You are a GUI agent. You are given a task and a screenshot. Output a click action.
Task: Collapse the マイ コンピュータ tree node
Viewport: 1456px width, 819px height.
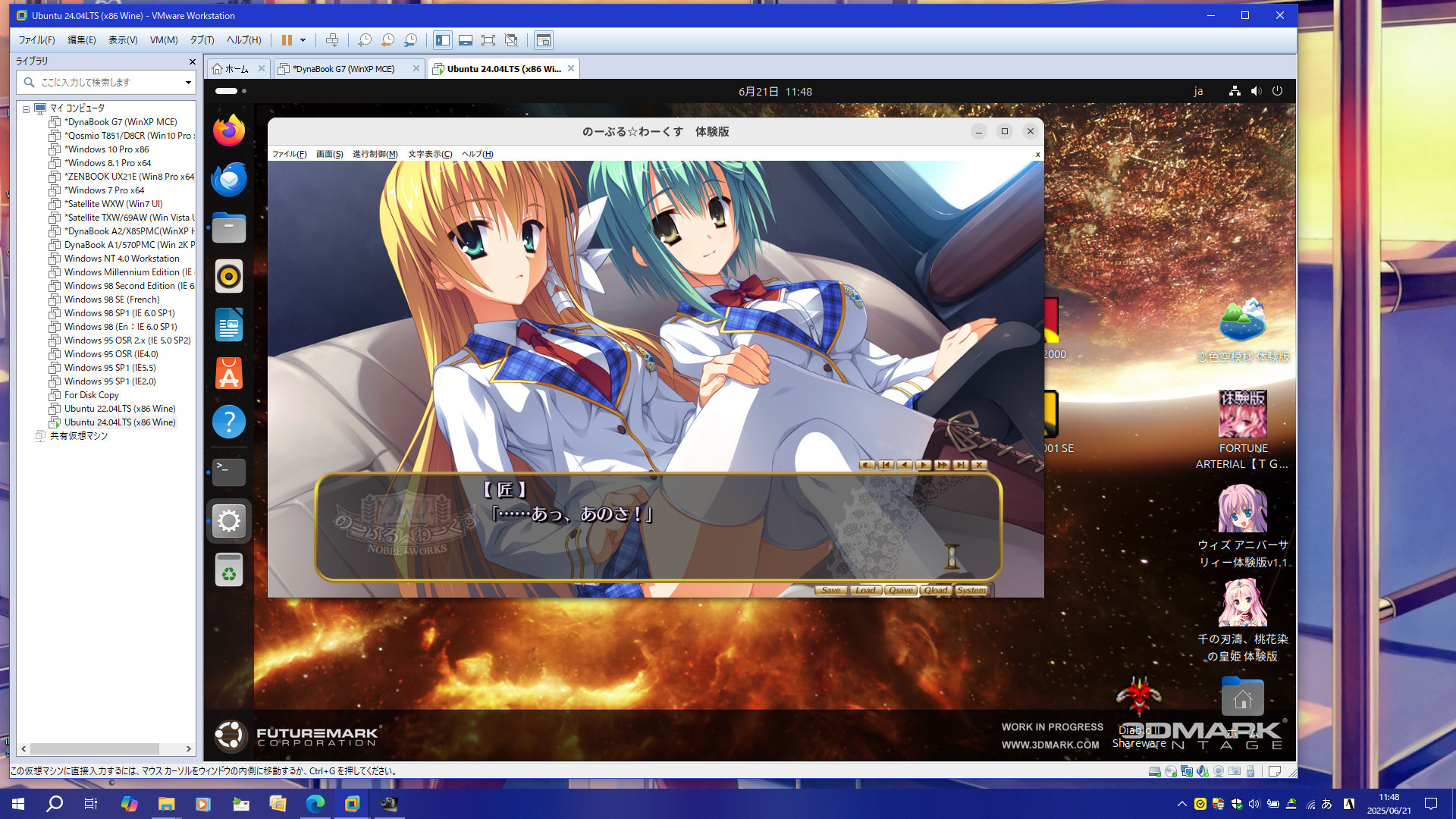26,108
